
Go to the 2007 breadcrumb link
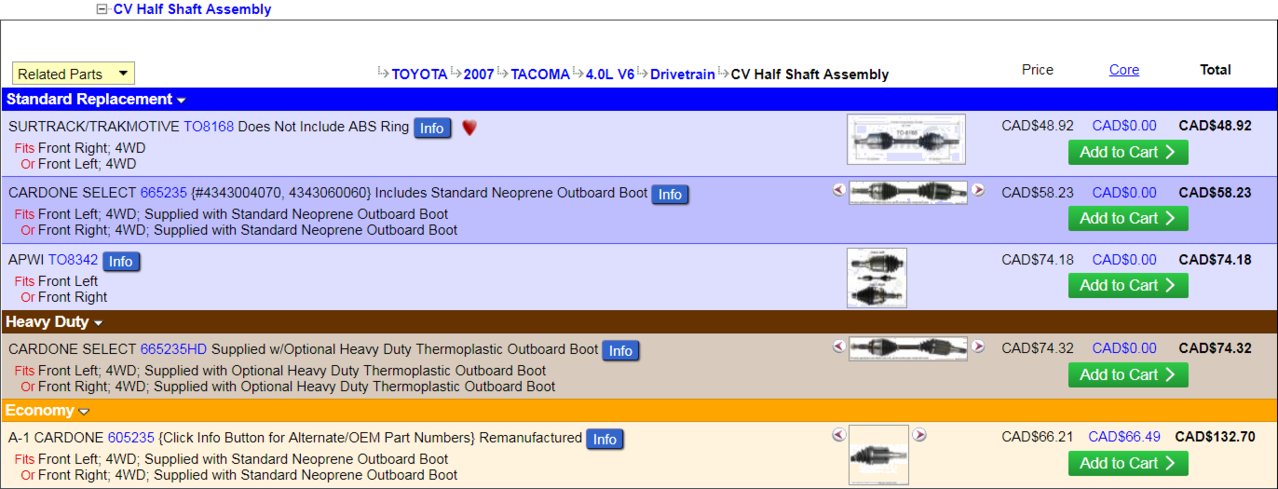(478, 74)
